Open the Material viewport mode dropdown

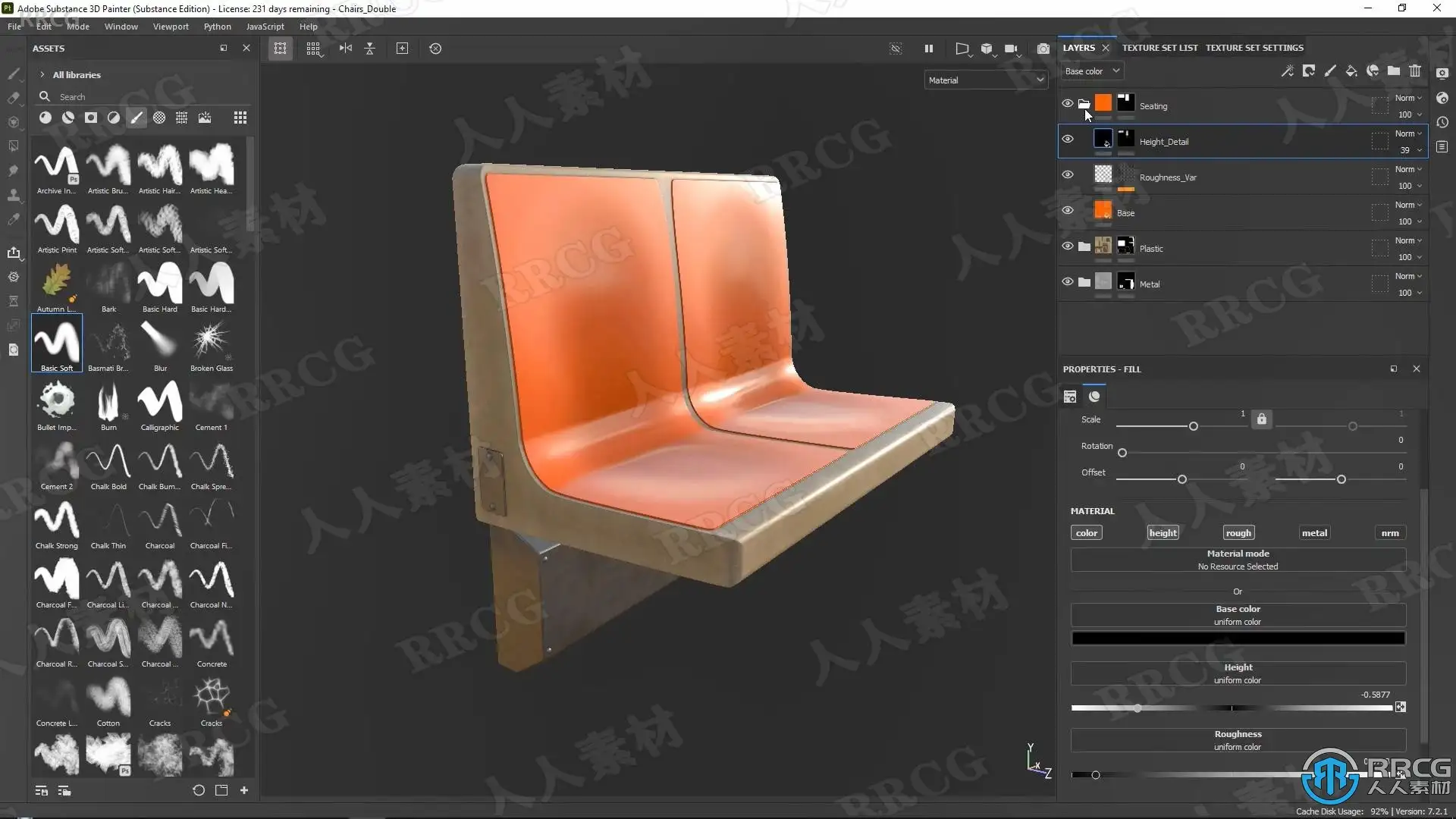click(x=985, y=80)
